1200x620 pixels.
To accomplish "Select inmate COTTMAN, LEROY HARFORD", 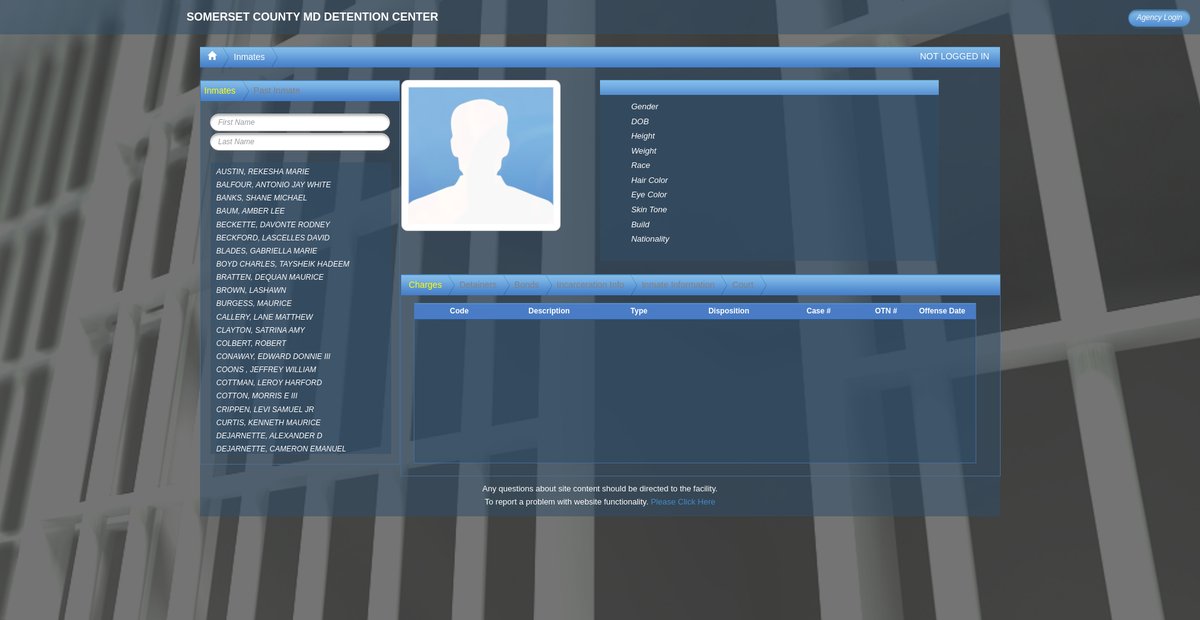I will (269, 383).
